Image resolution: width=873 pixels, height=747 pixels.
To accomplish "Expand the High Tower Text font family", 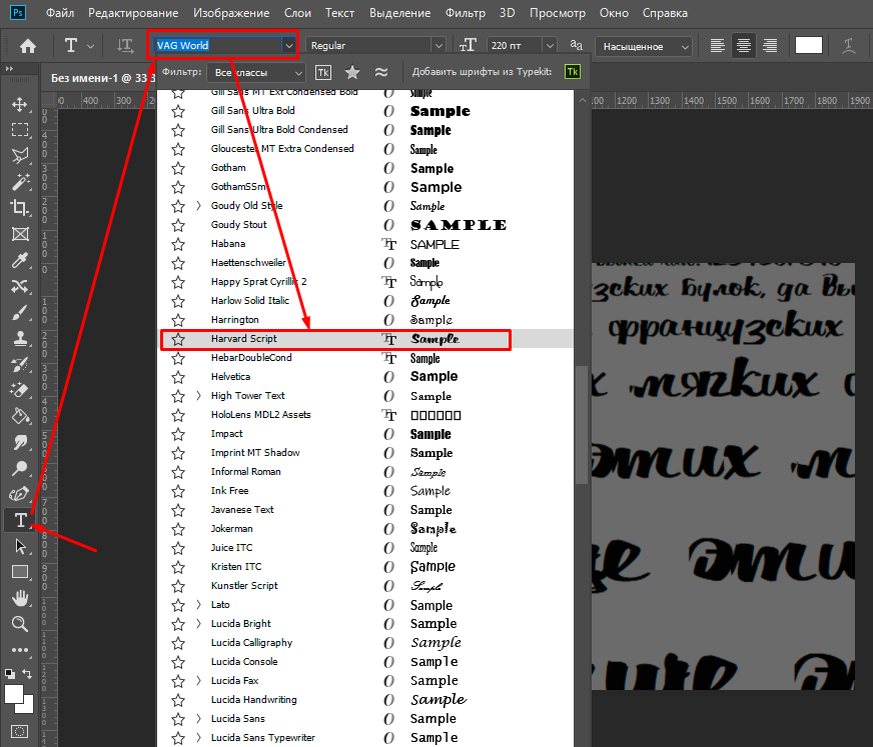I will coord(199,396).
